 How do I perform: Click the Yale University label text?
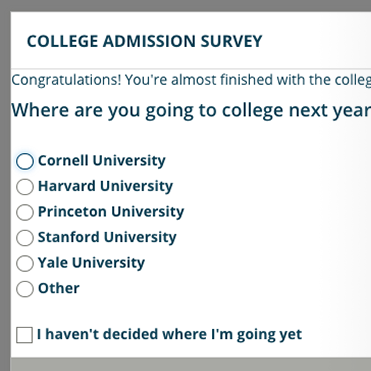91,263
